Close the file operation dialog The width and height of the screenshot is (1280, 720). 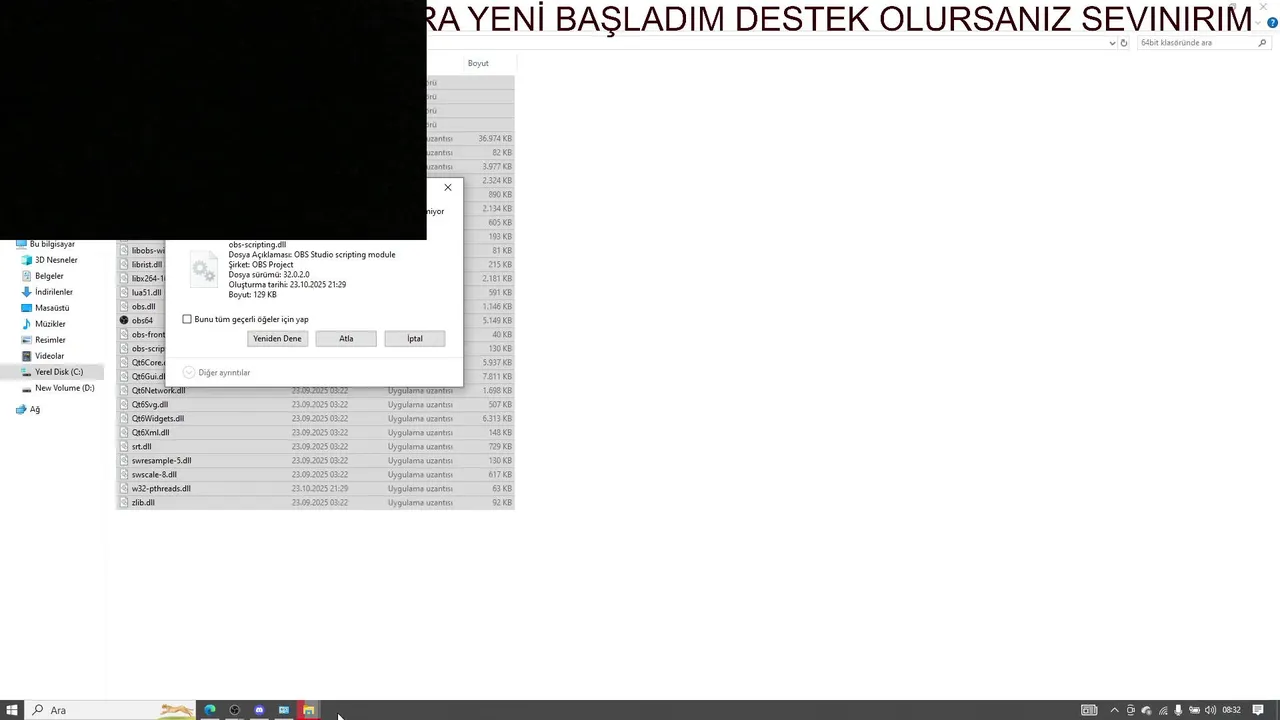pos(448,187)
